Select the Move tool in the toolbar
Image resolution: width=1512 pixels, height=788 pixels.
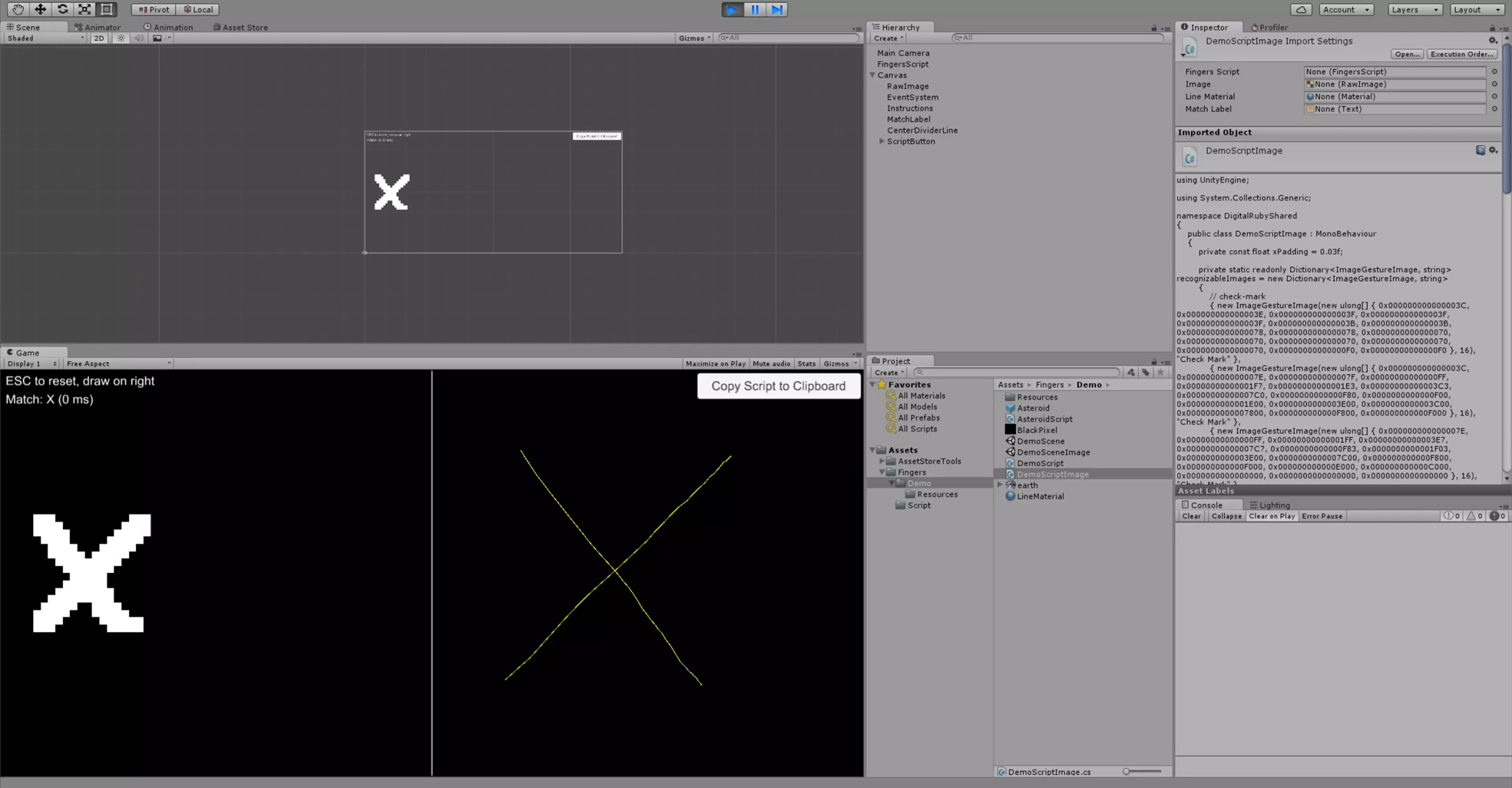point(40,9)
